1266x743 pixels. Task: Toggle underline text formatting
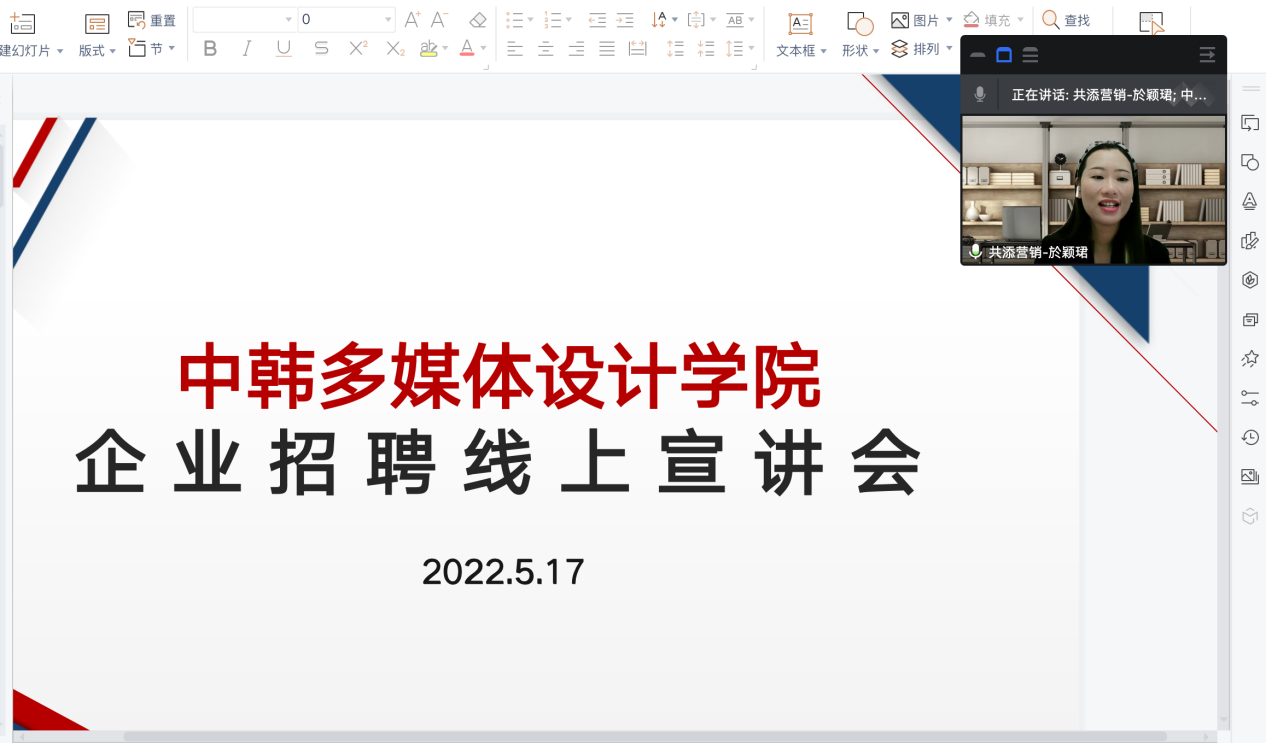284,48
